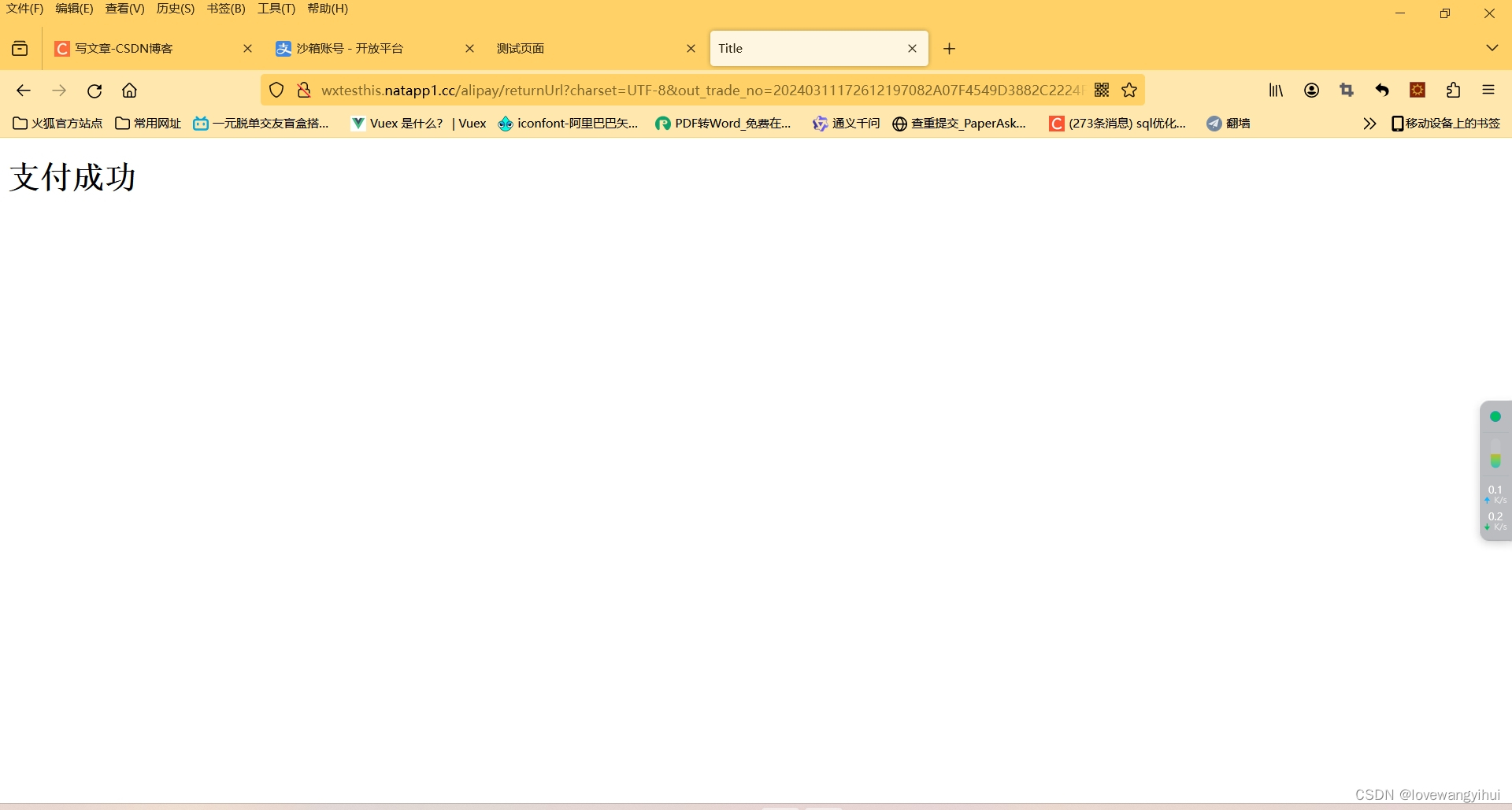Open iconfont-阿里巴巴矢 bookmark
Screen dimensions: 1512x810
tap(569, 124)
